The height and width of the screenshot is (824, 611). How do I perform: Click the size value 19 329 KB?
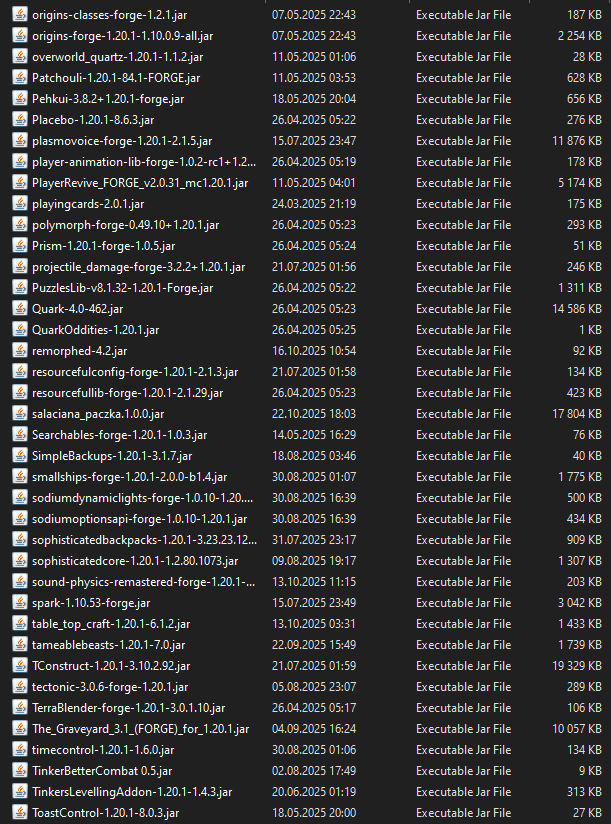coord(577,666)
